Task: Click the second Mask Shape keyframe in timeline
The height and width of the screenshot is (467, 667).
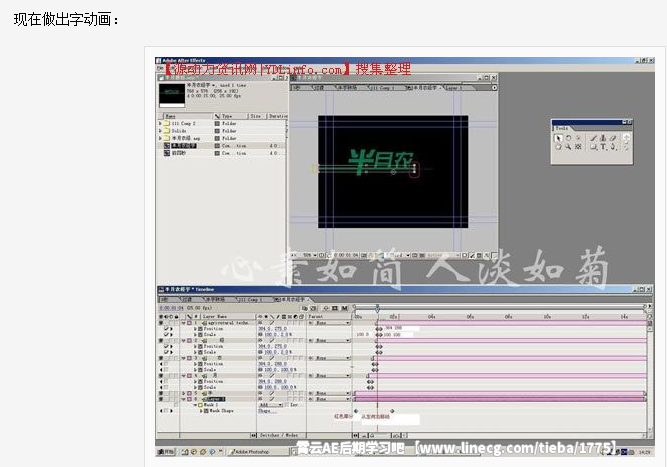Action: 392,411
